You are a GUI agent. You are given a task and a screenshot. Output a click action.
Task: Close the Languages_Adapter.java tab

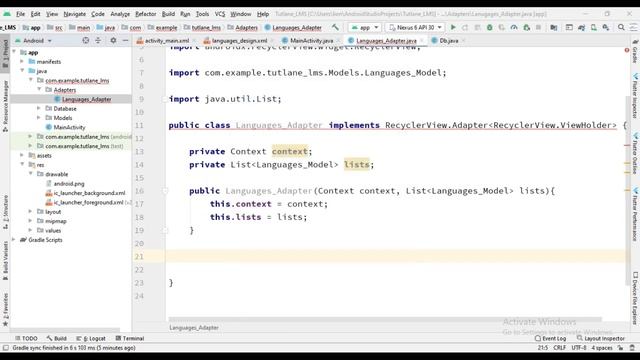point(422,40)
